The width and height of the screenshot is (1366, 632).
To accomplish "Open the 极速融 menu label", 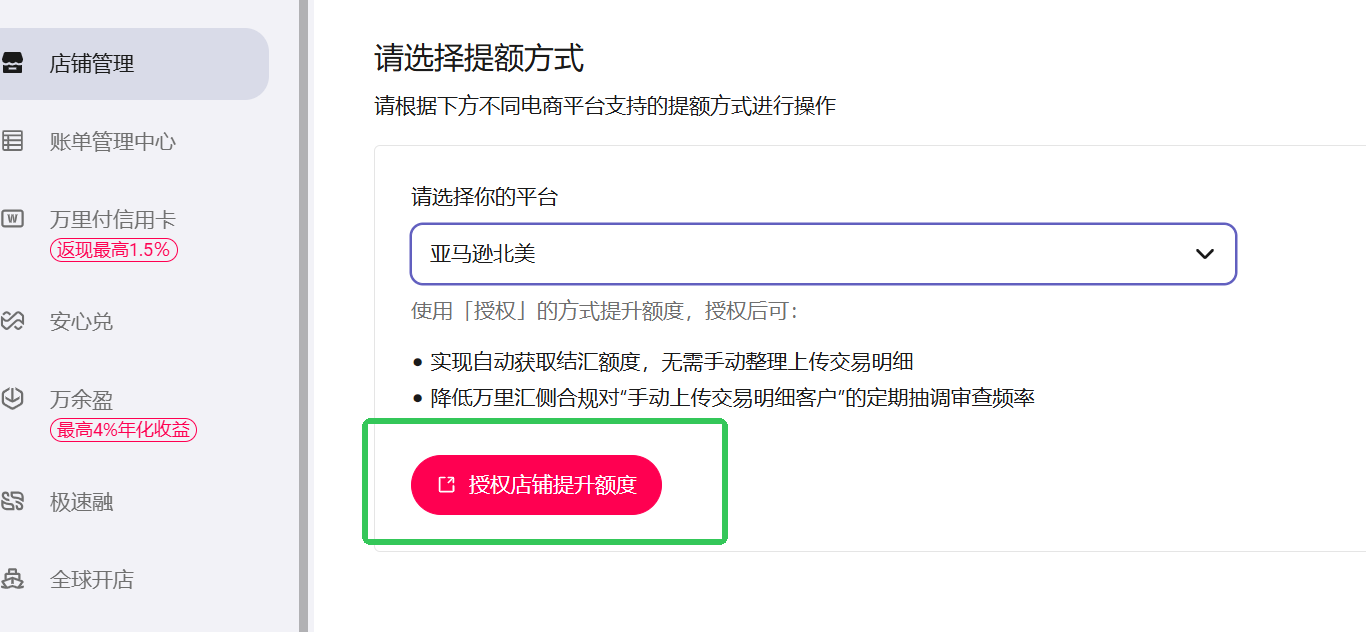I will pos(82,502).
